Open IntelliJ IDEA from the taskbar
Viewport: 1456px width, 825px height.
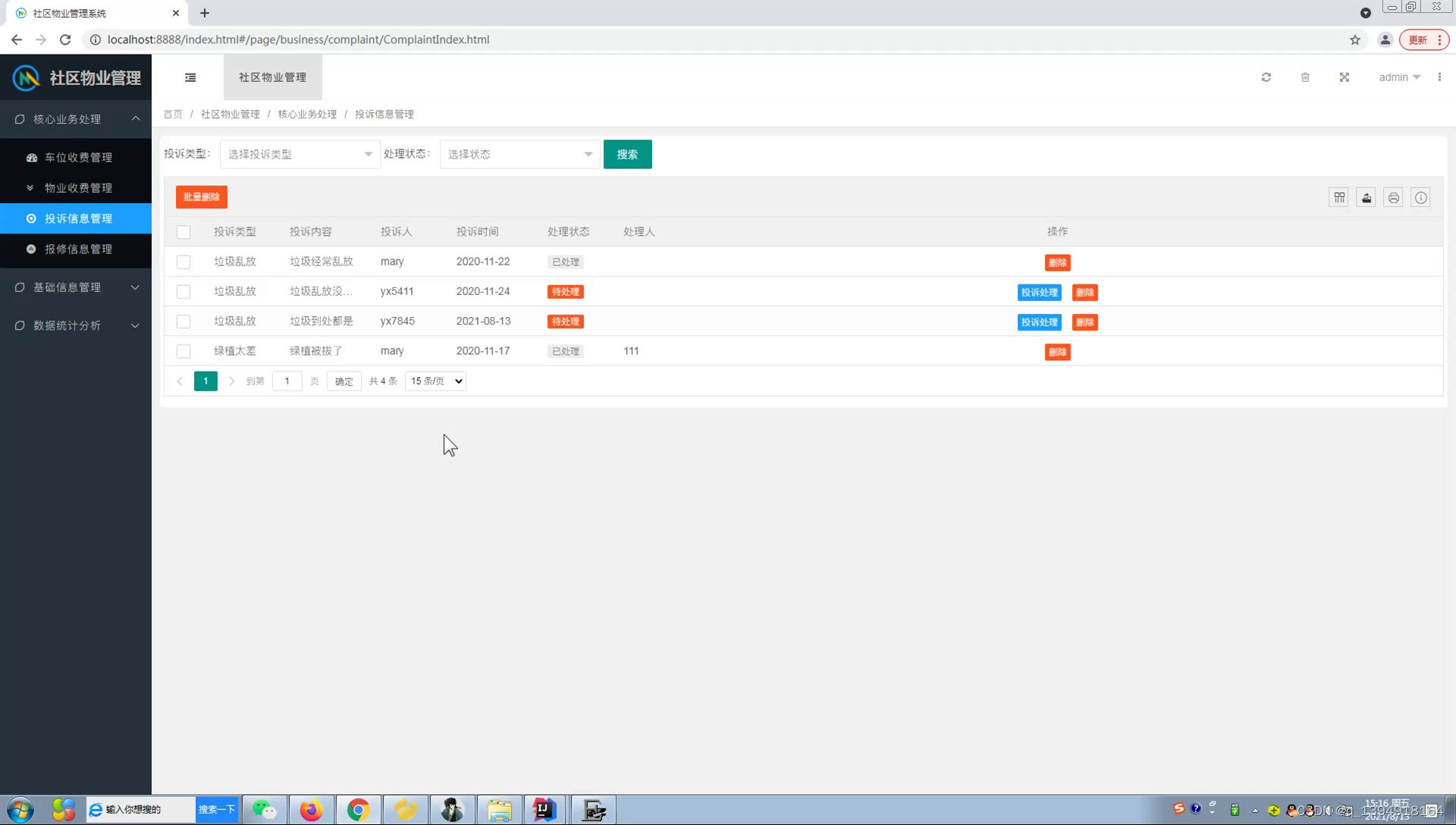[544, 810]
